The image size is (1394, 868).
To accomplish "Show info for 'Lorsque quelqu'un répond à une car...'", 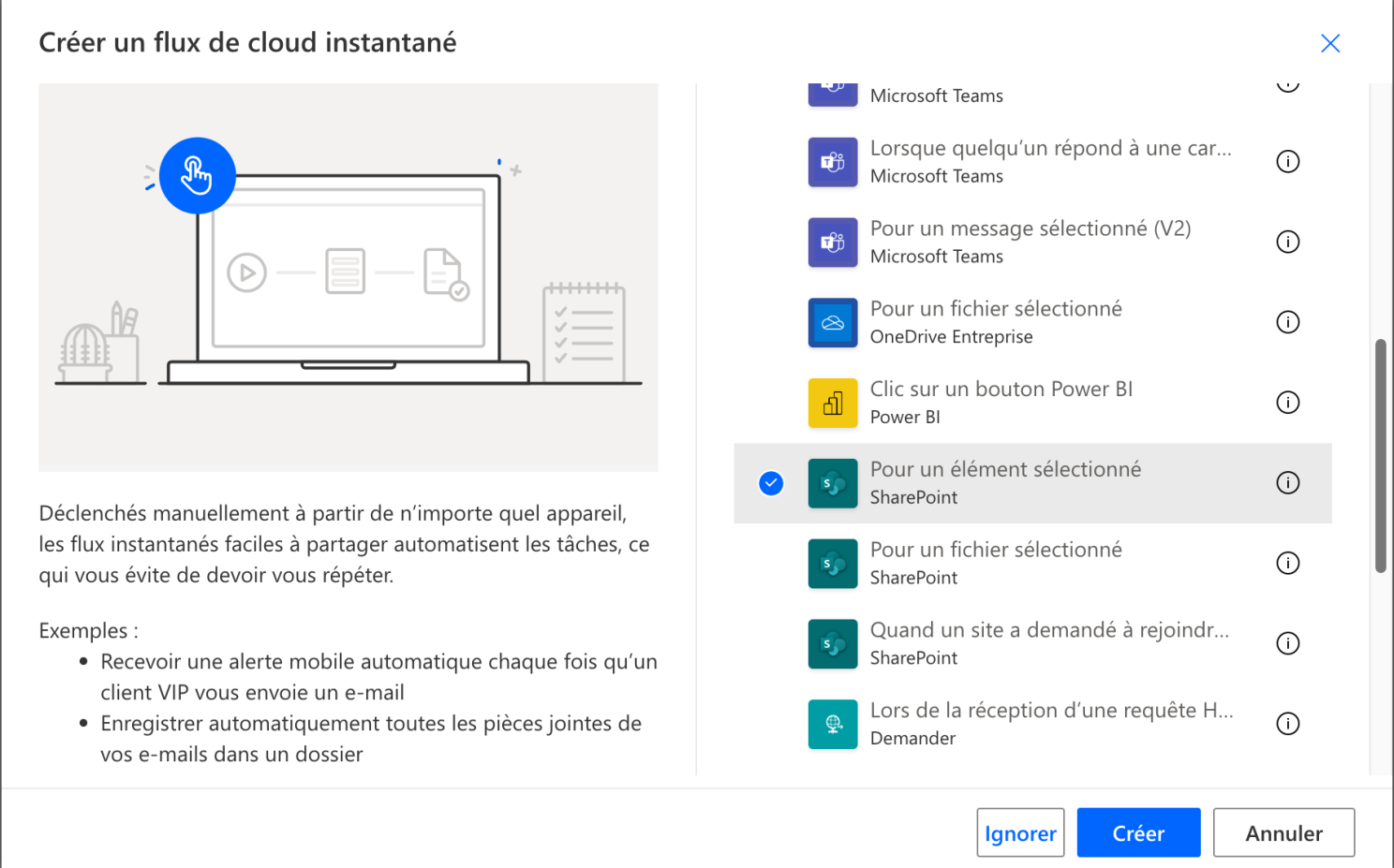I will tap(1288, 162).
